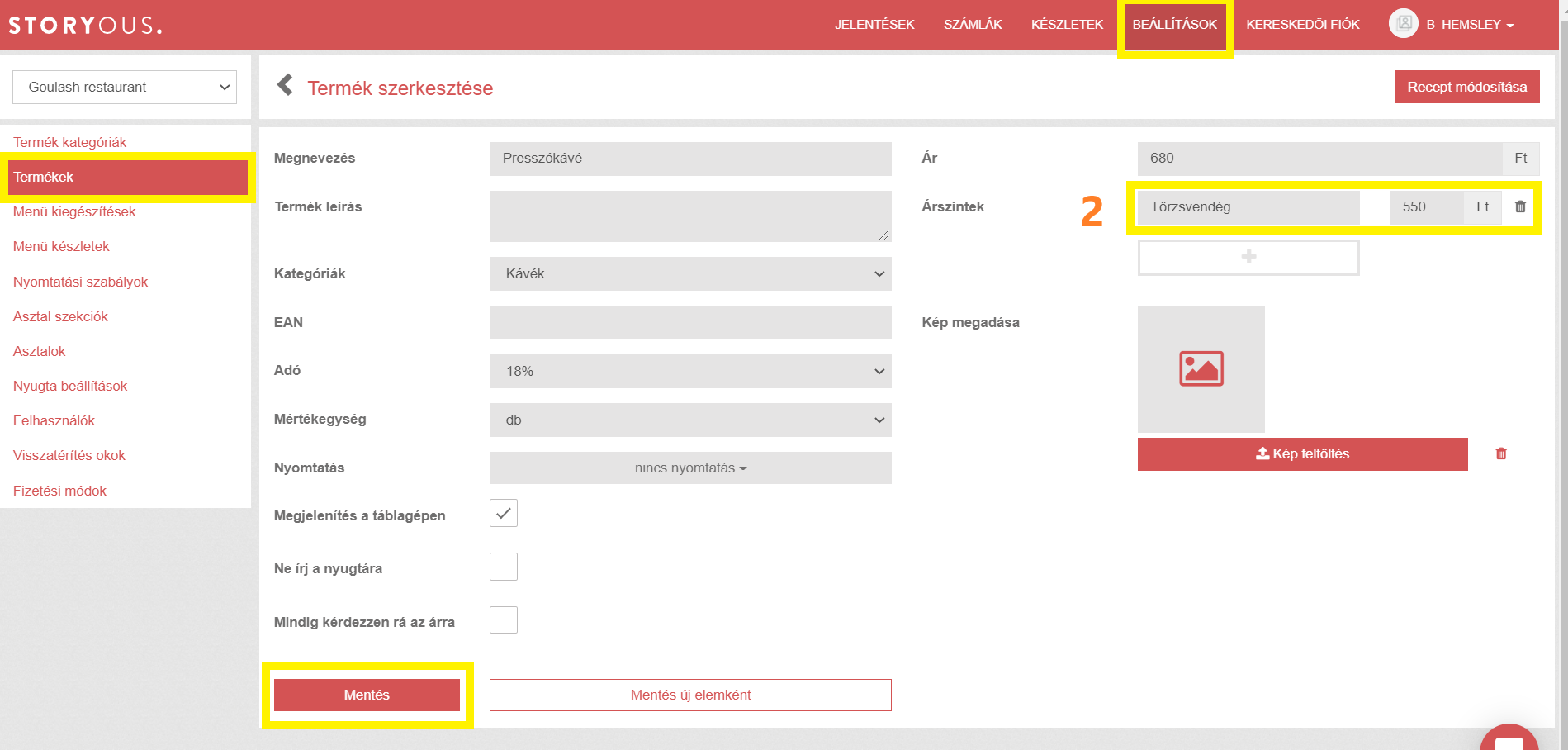Click the price level value field showing 550
The image size is (1568, 750).
1426,207
